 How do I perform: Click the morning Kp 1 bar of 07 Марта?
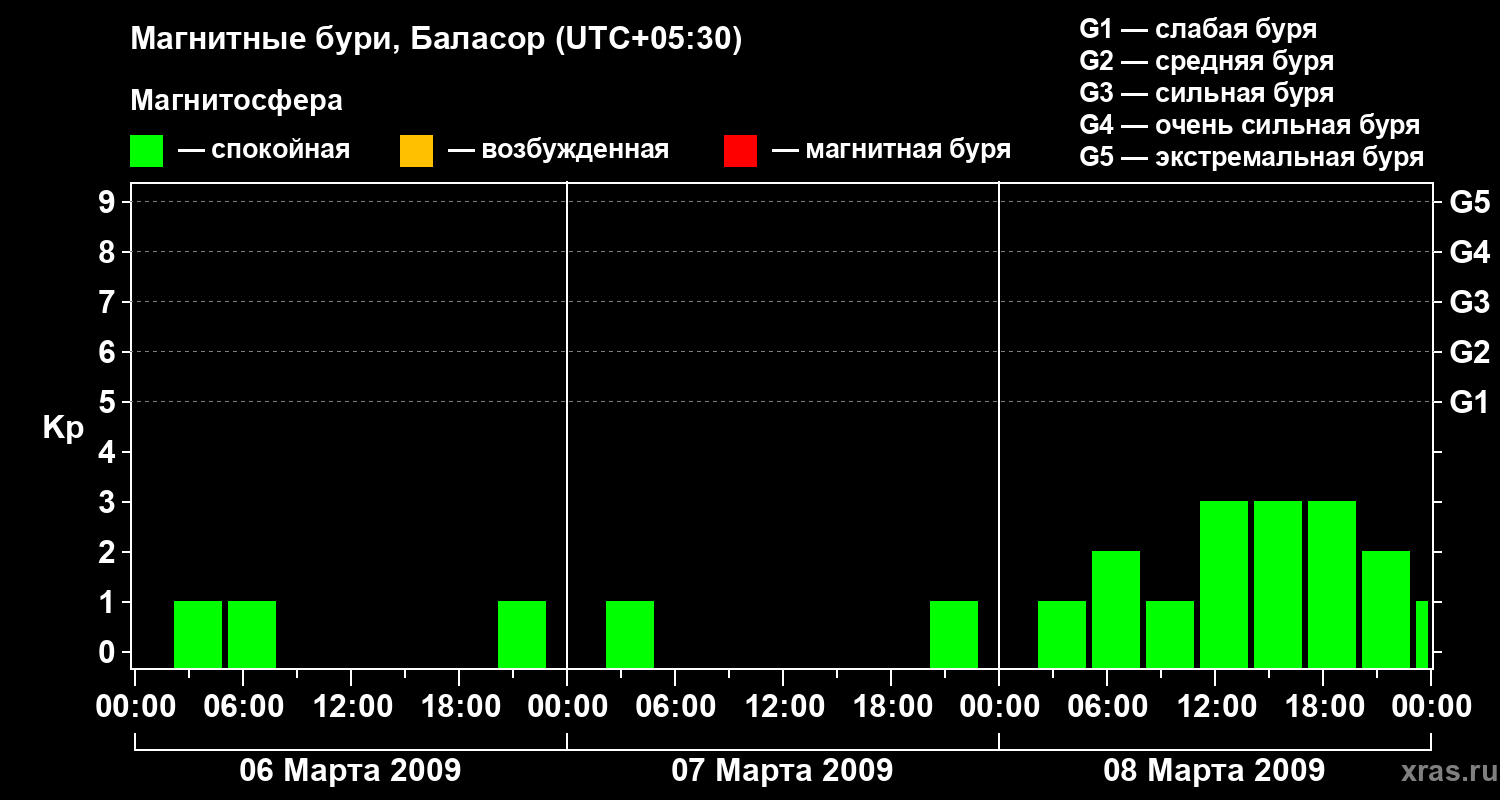[x=630, y=634]
